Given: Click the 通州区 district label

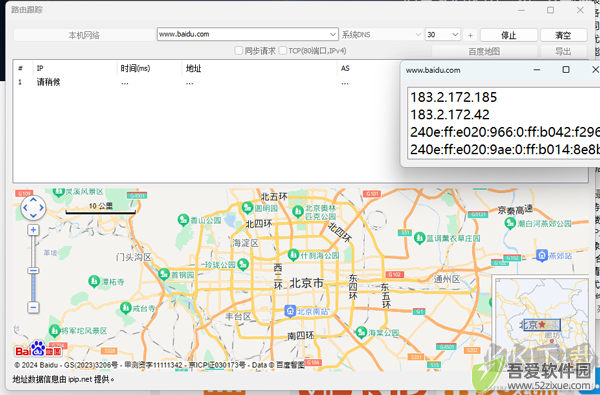Looking at the screenshot, I should point(447,279).
